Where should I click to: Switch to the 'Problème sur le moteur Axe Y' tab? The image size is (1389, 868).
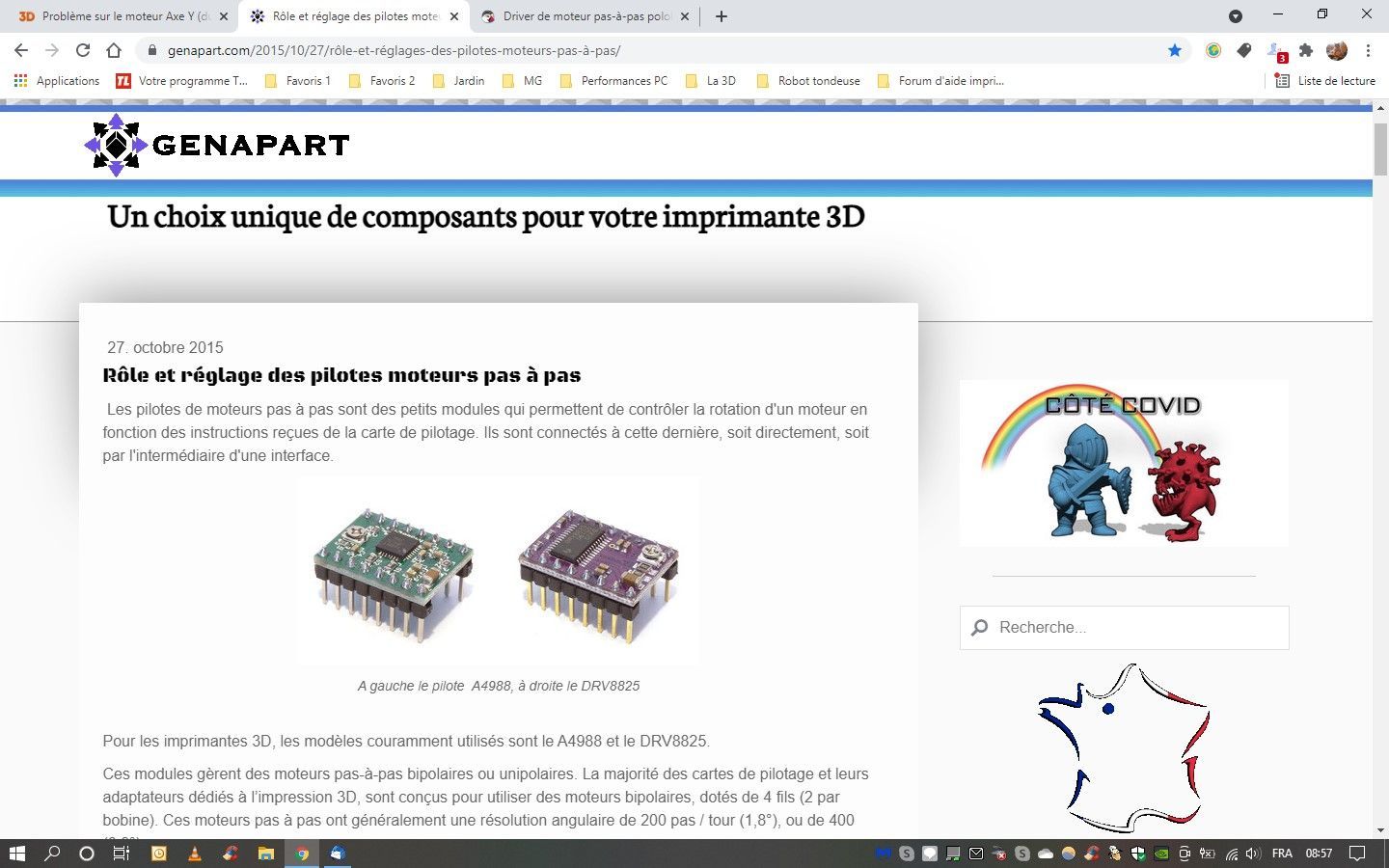click(122, 16)
